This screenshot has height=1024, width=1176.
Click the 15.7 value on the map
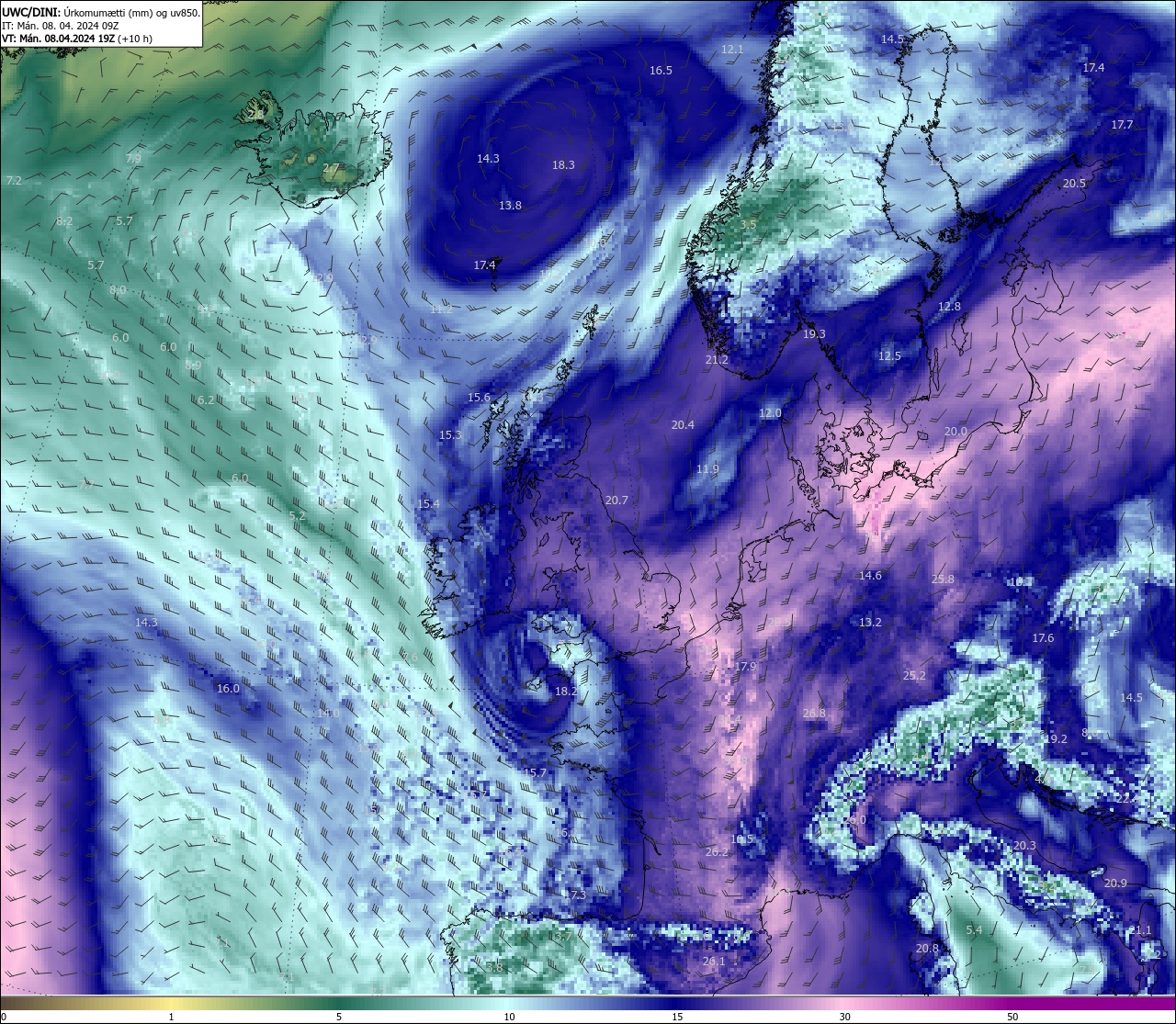coord(535,773)
